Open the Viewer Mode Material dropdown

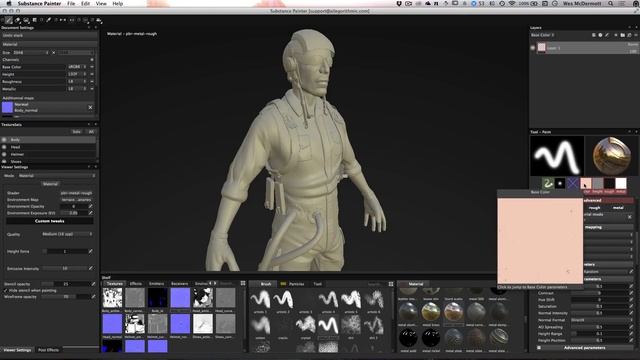[x=56, y=176]
